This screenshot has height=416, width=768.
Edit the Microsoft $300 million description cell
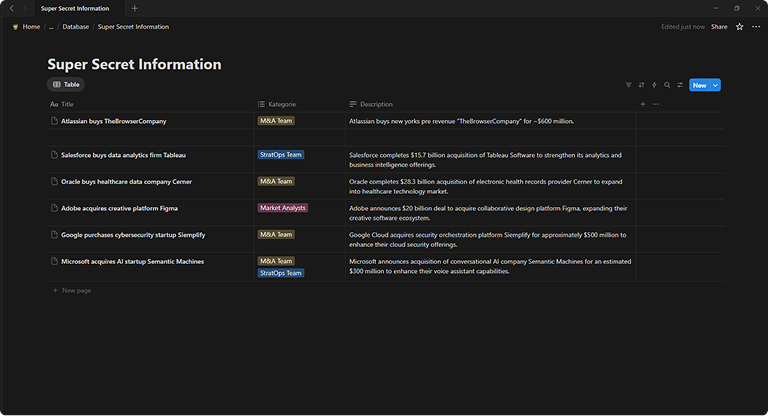pyautogui.click(x=491, y=266)
